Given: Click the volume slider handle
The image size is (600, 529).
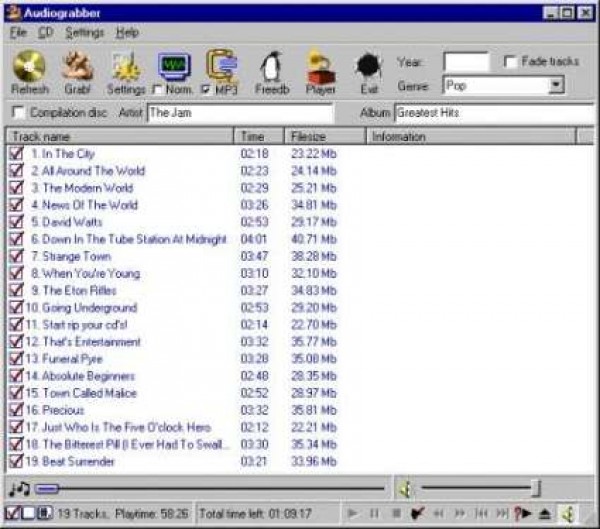Looking at the screenshot, I should [x=536, y=488].
